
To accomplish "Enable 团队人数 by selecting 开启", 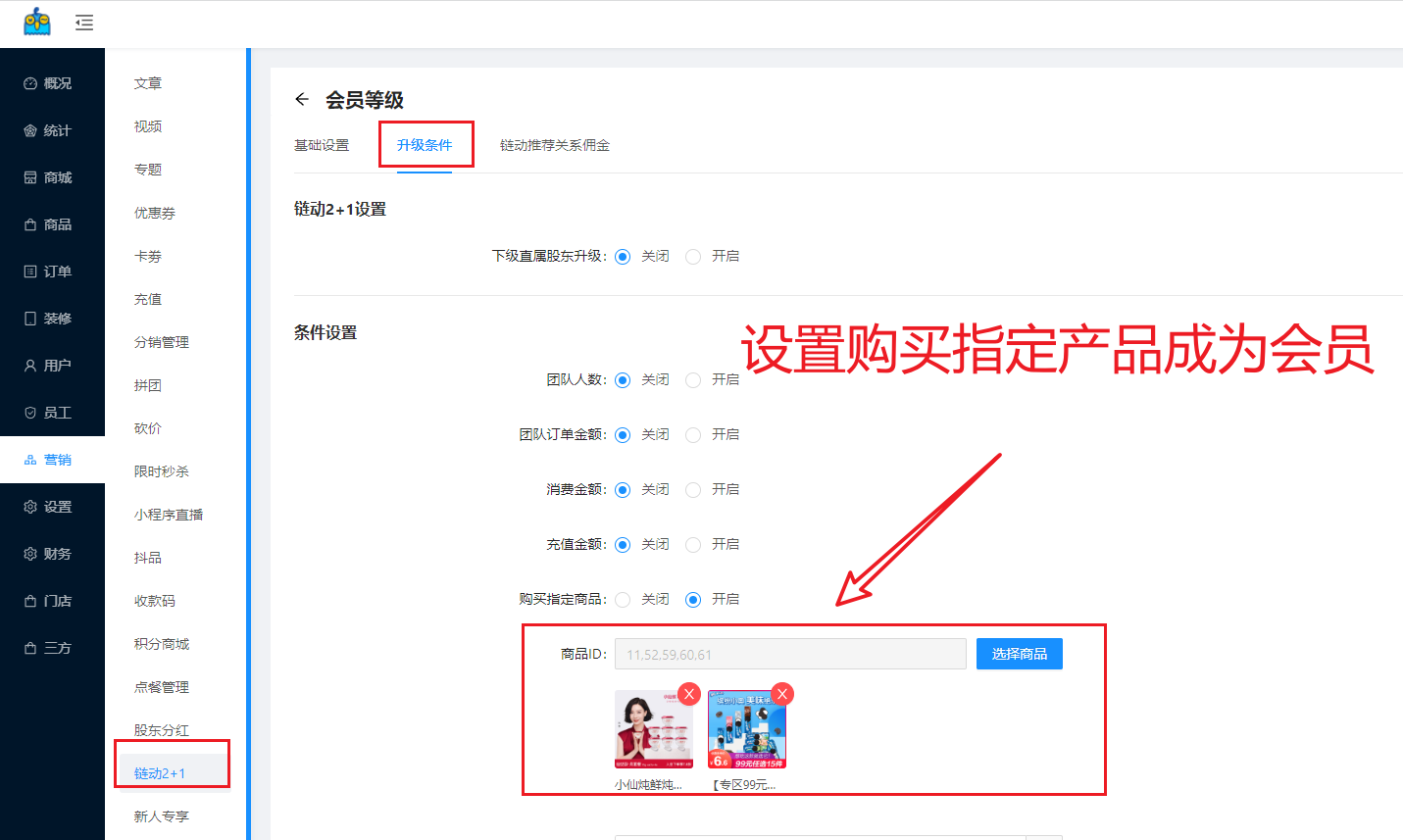I will pos(693,380).
